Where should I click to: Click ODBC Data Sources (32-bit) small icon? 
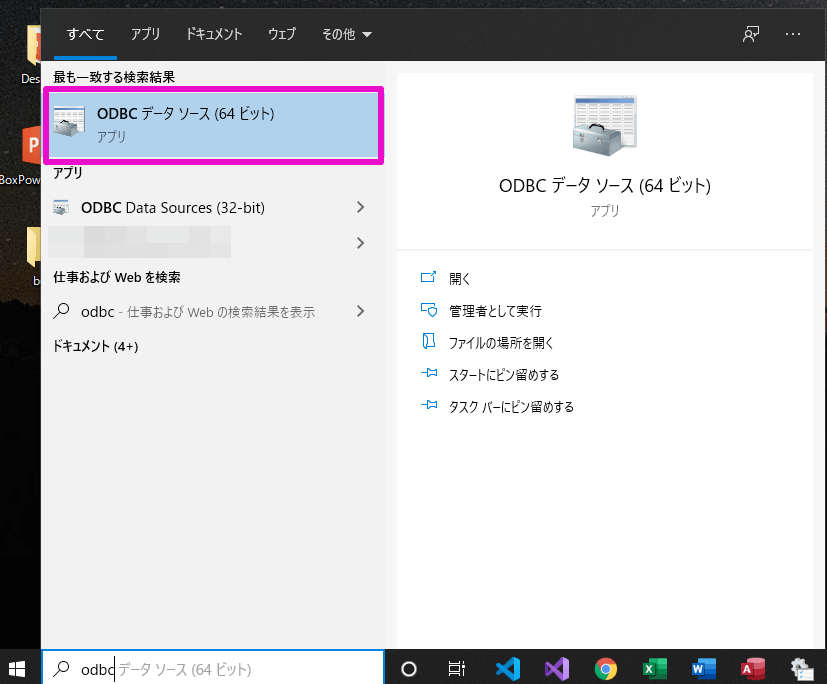(61, 208)
